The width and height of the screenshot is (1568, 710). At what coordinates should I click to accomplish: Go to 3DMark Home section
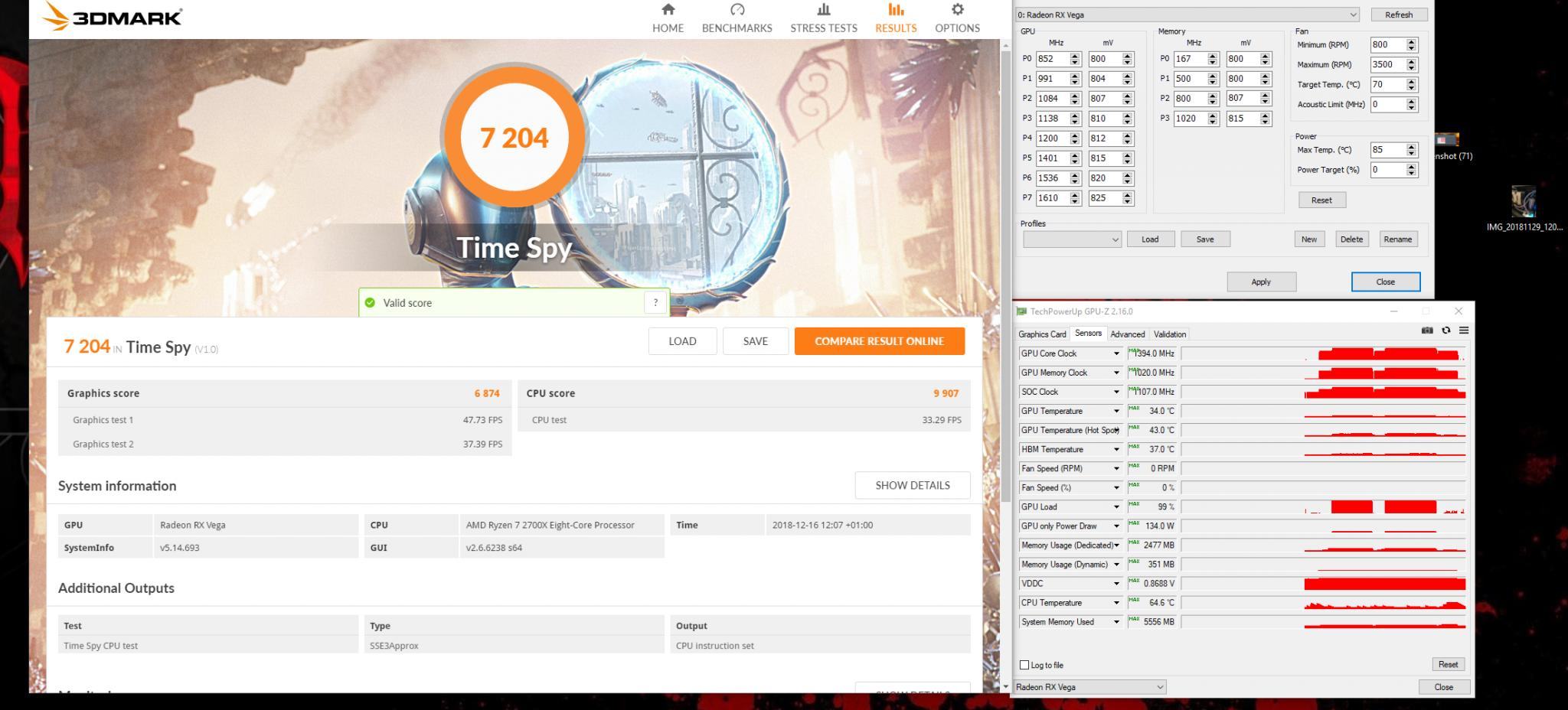[668, 18]
